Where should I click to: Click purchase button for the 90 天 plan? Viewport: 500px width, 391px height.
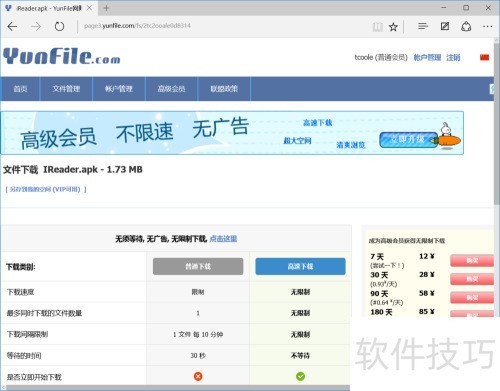tap(472, 297)
